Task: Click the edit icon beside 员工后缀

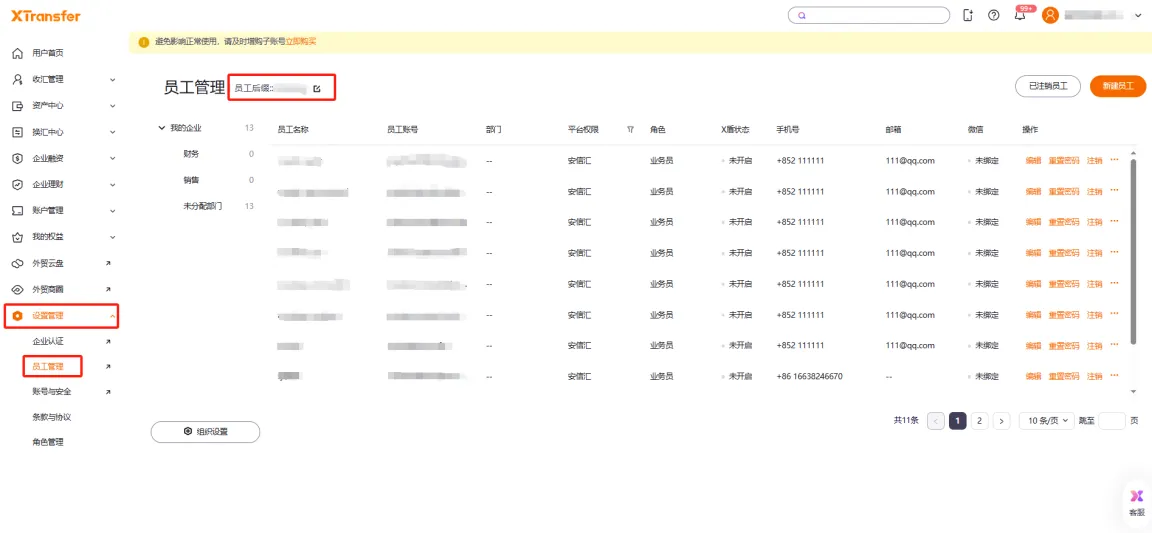Action: pos(317,89)
